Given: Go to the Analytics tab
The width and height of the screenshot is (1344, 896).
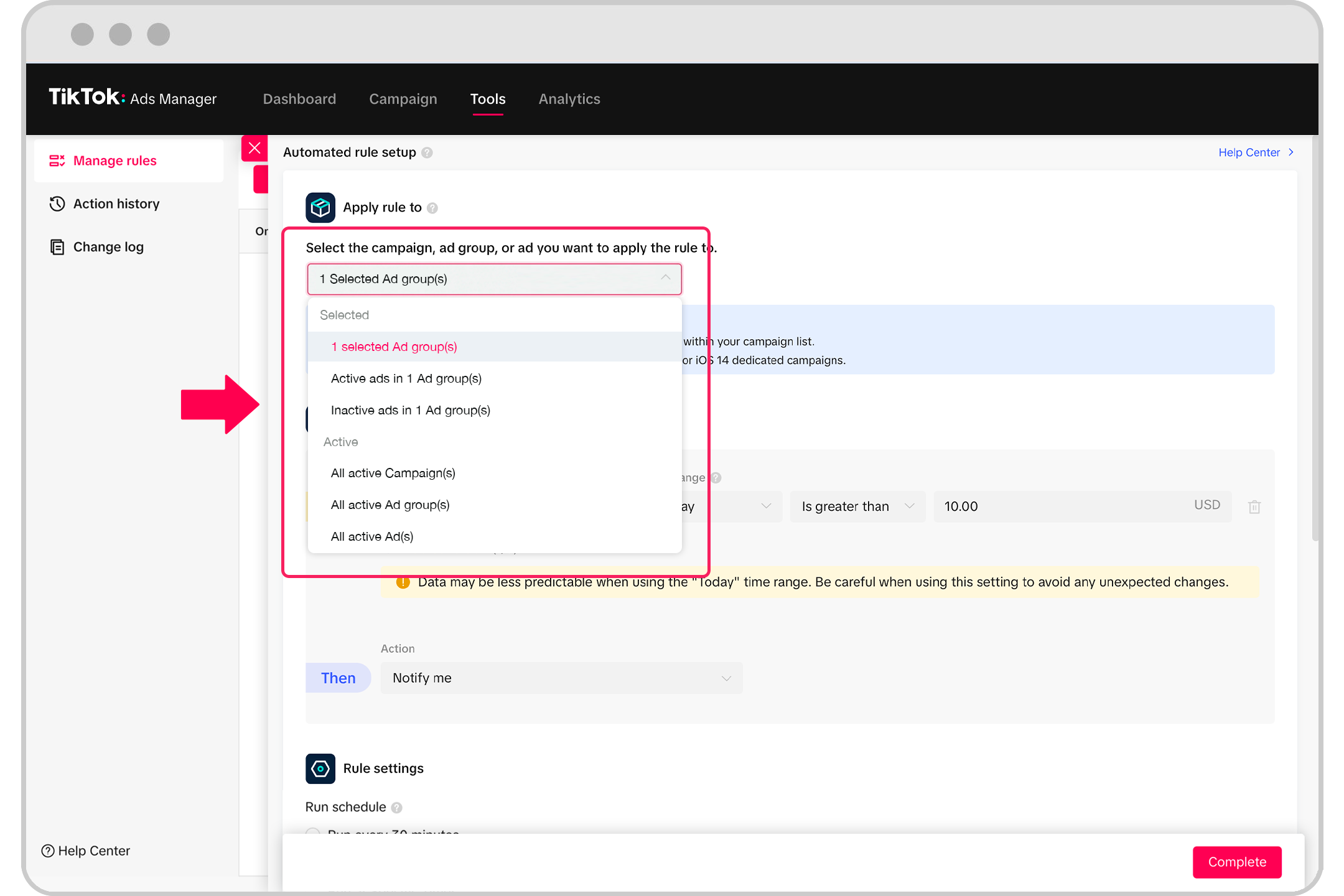Looking at the screenshot, I should click(569, 99).
